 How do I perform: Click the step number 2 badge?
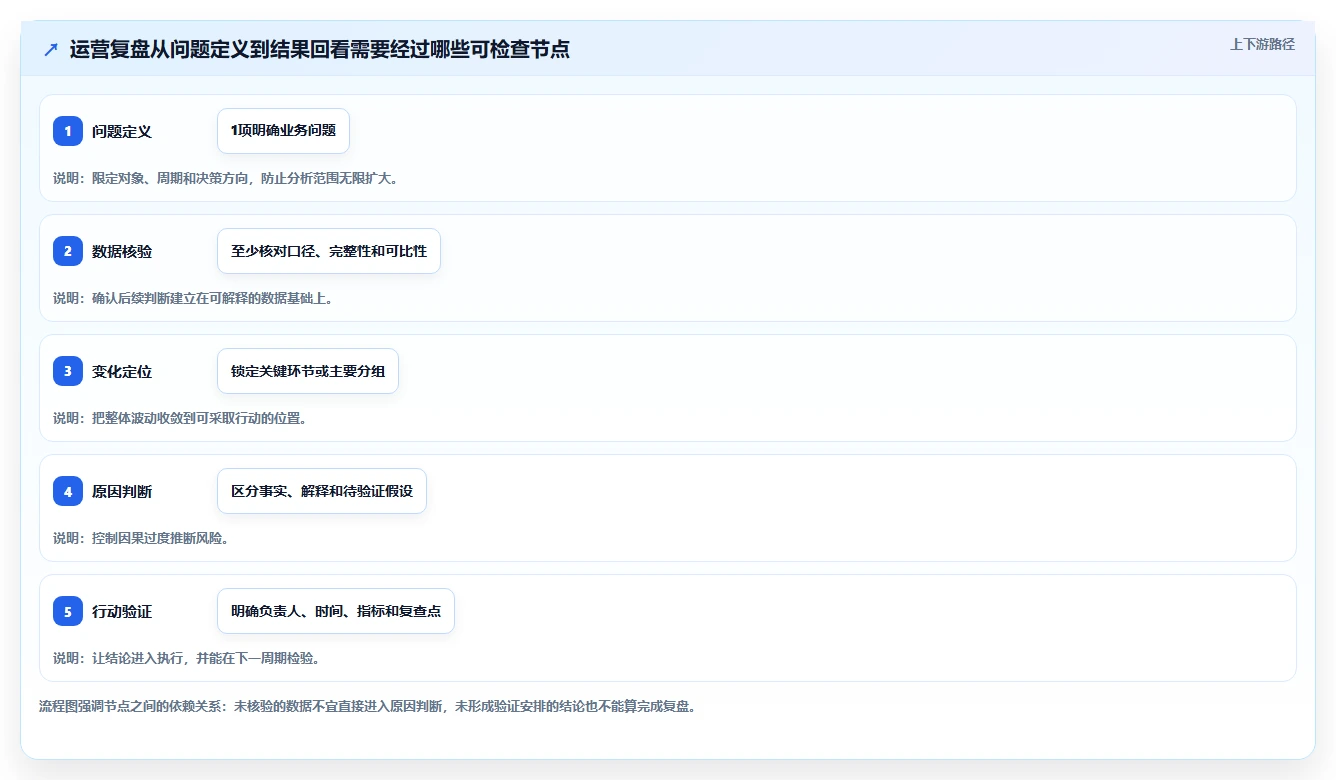tap(68, 251)
